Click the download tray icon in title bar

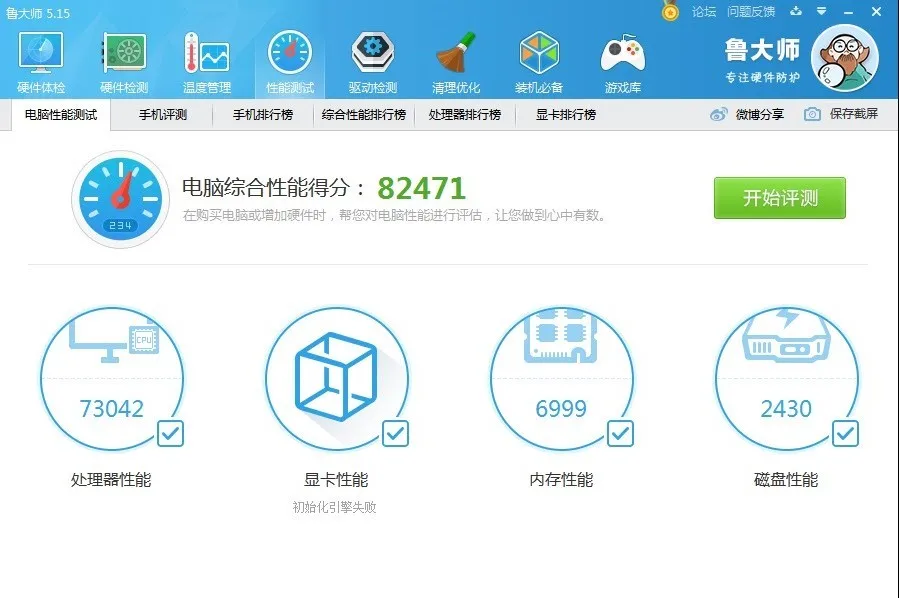[x=796, y=11]
